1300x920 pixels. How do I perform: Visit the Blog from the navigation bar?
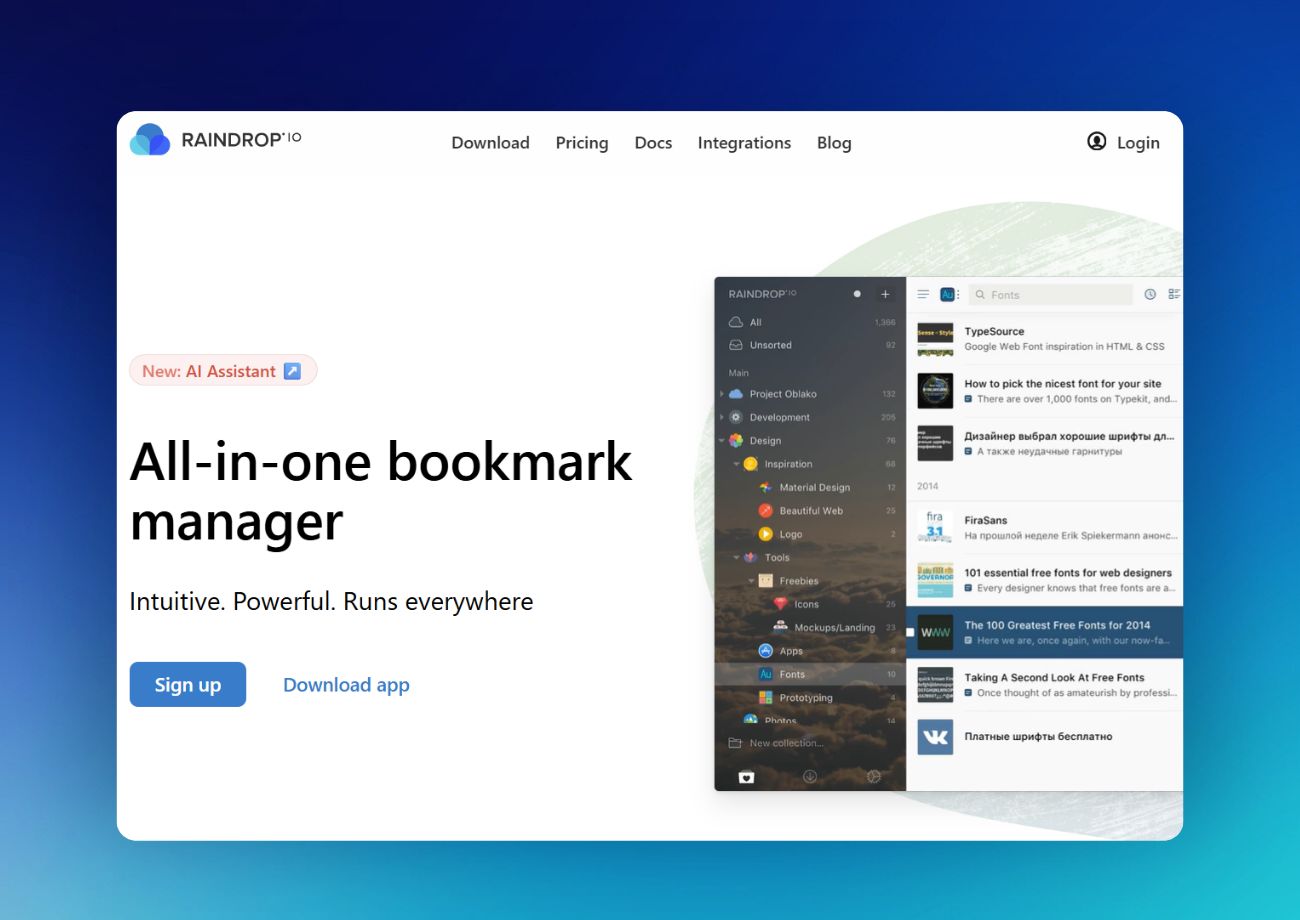[x=834, y=143]
